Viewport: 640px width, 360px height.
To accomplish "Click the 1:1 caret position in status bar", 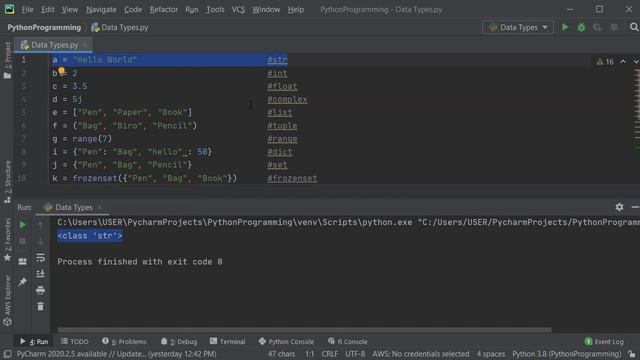I will [x=310, y=354].
